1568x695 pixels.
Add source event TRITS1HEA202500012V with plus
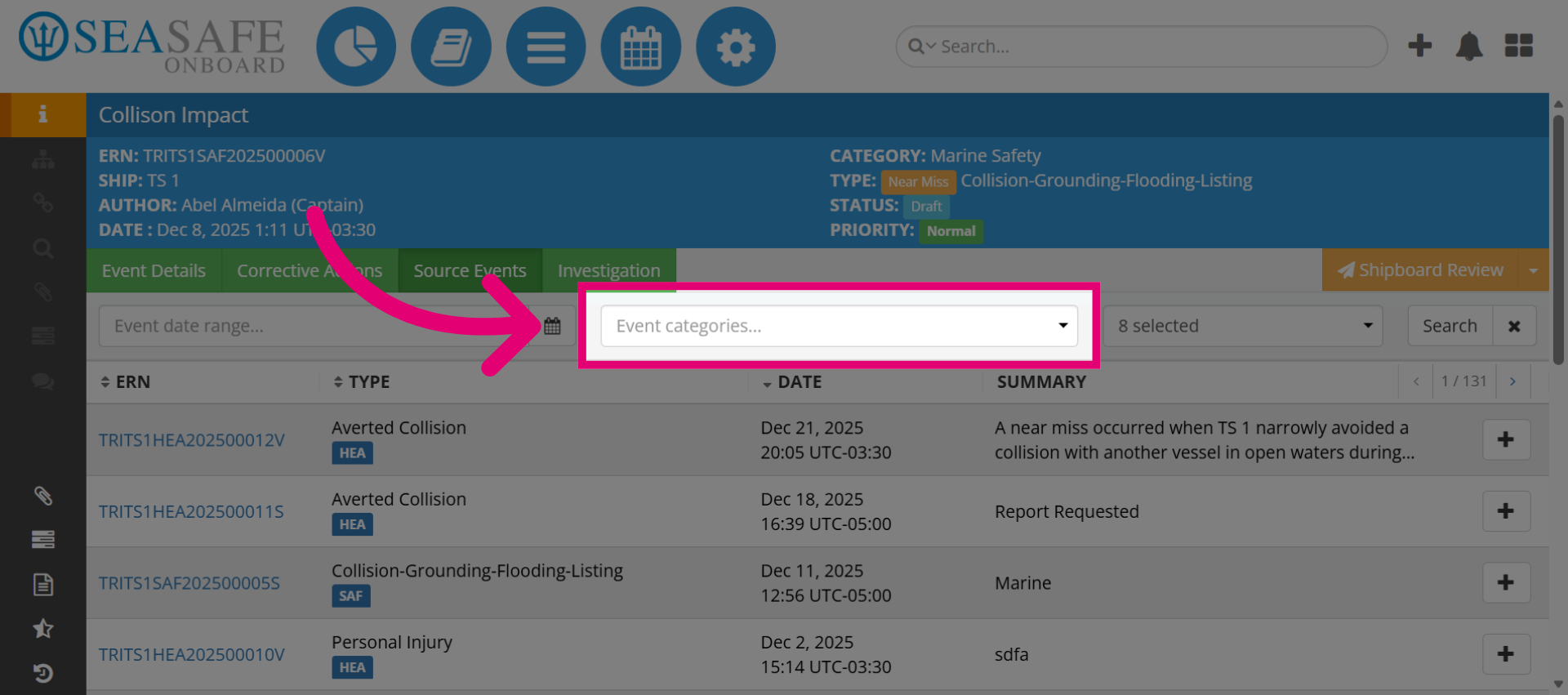coord(1506,439)
